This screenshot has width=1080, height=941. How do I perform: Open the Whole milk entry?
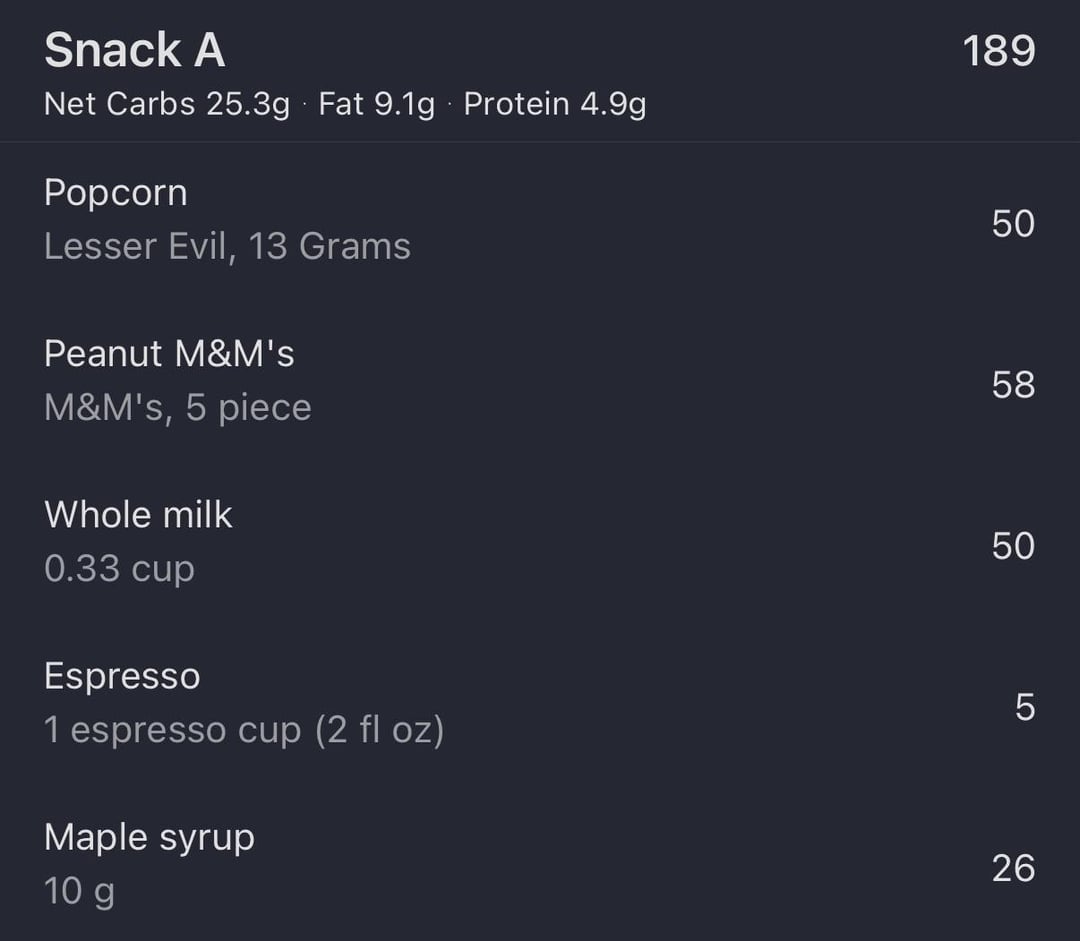point(138,515)
